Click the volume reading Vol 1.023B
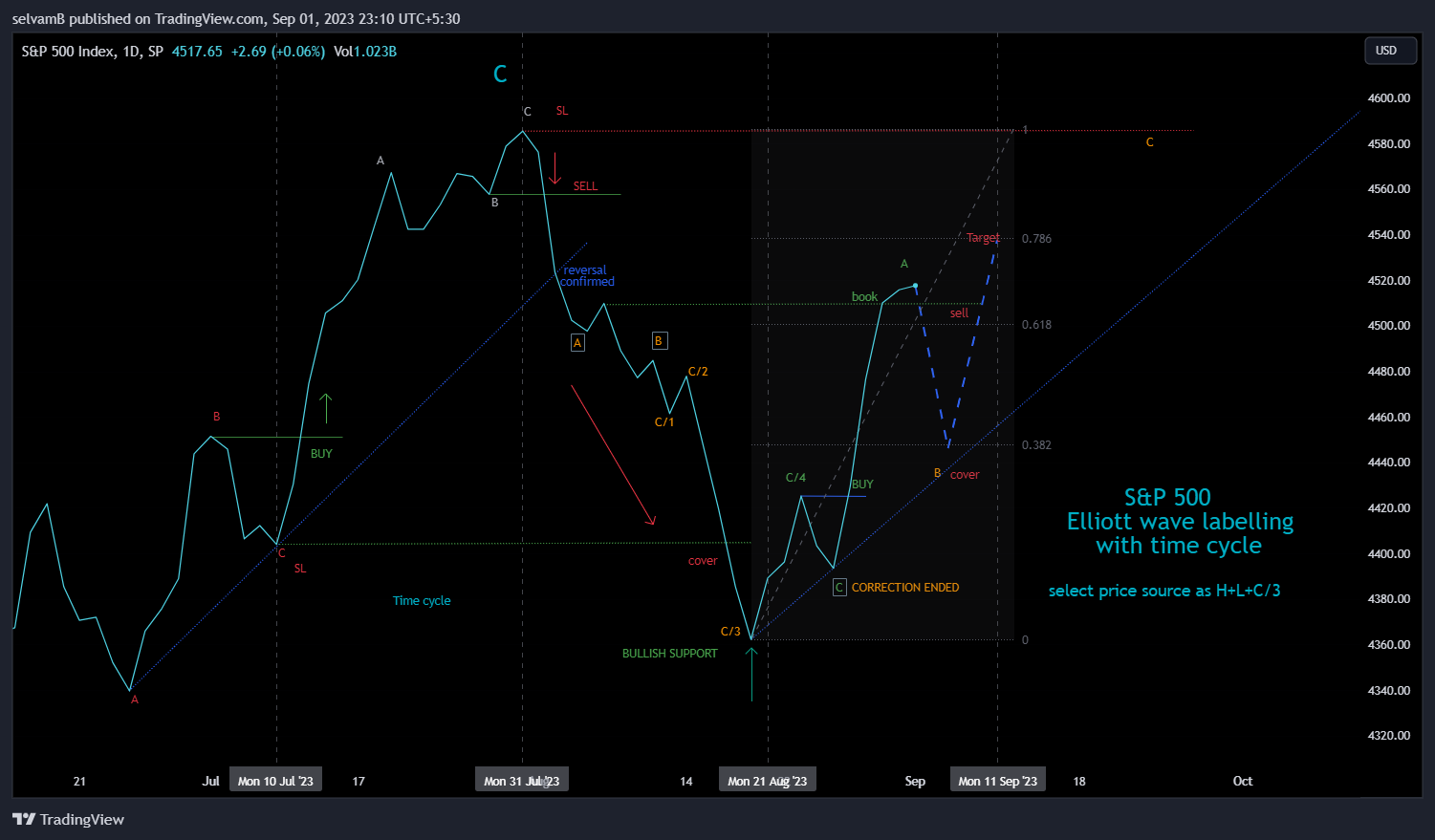This screenshot has height=840, width=1435. pos(365,52)
